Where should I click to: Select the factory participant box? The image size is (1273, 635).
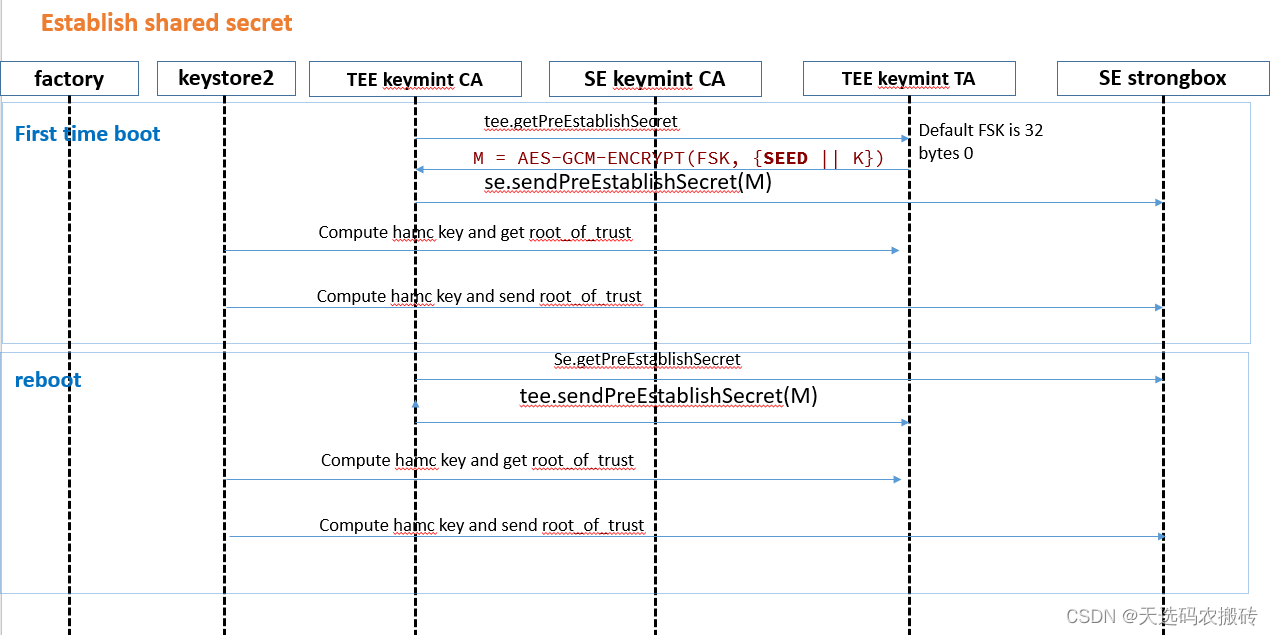(69, 78)
